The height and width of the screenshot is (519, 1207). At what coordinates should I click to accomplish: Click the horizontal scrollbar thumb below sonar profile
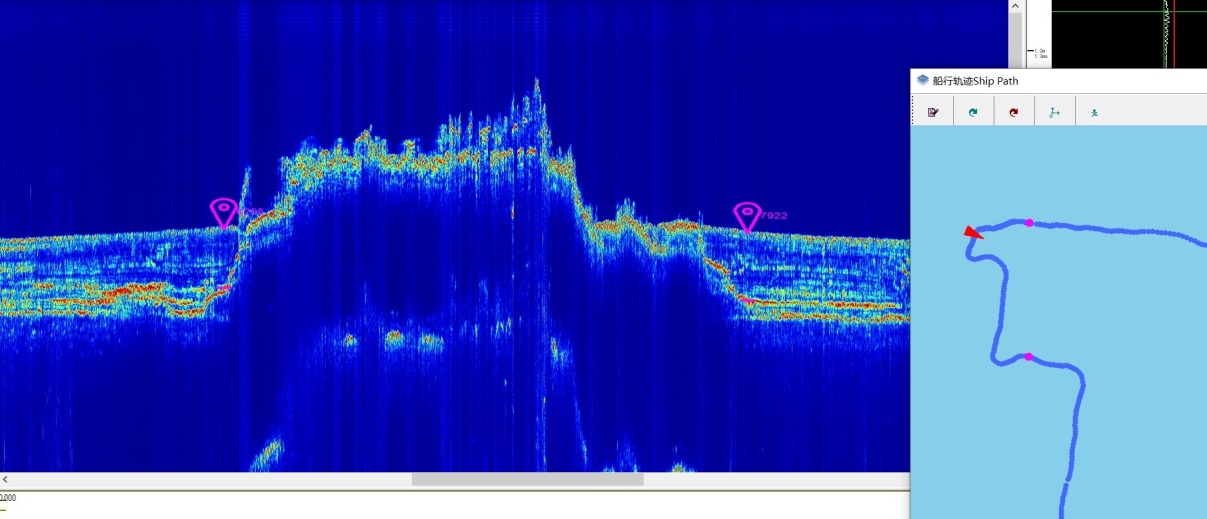[527, 480]
